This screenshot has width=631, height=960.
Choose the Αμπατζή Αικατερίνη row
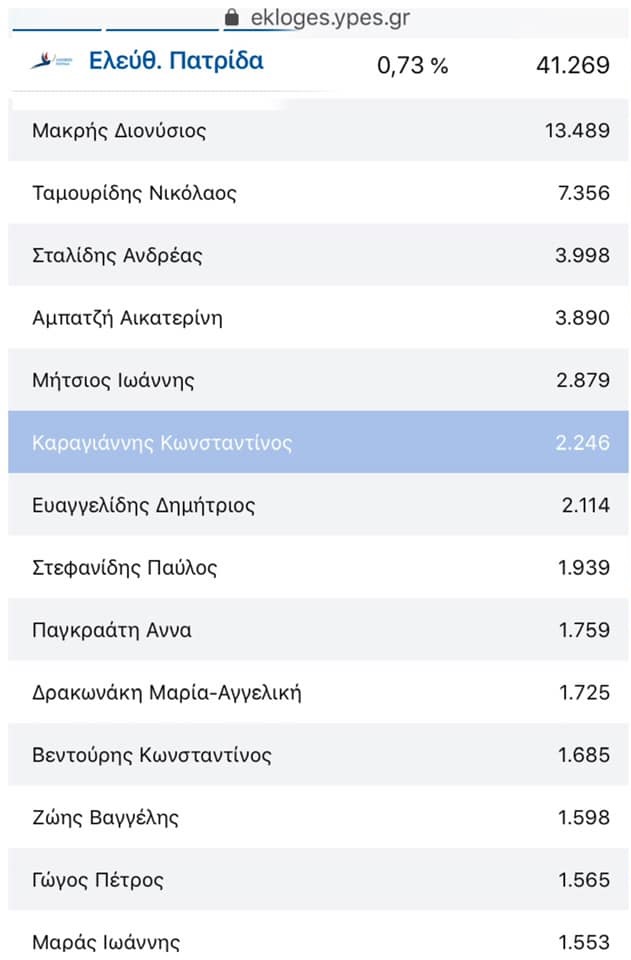tap(318, 318)
